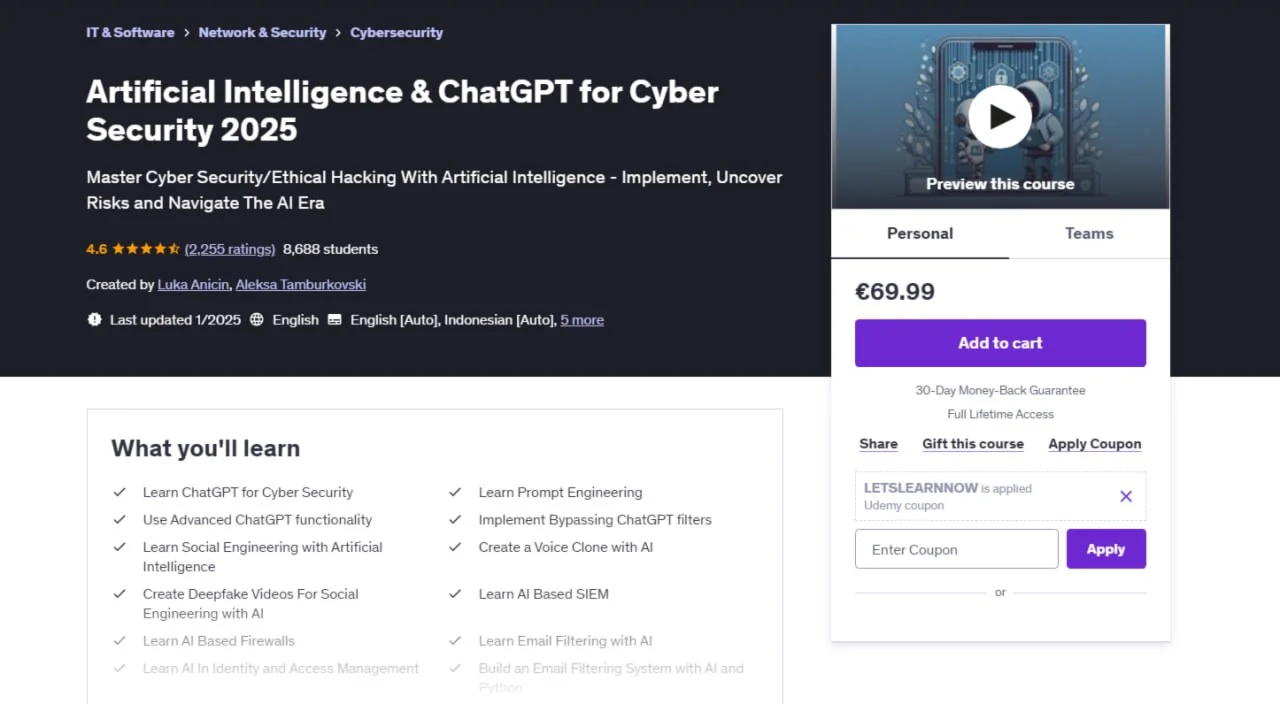Screen dimensions: 1280x704
Task: Open instructor Luka Anicin's profile
Action: click(x=193, y=285)
